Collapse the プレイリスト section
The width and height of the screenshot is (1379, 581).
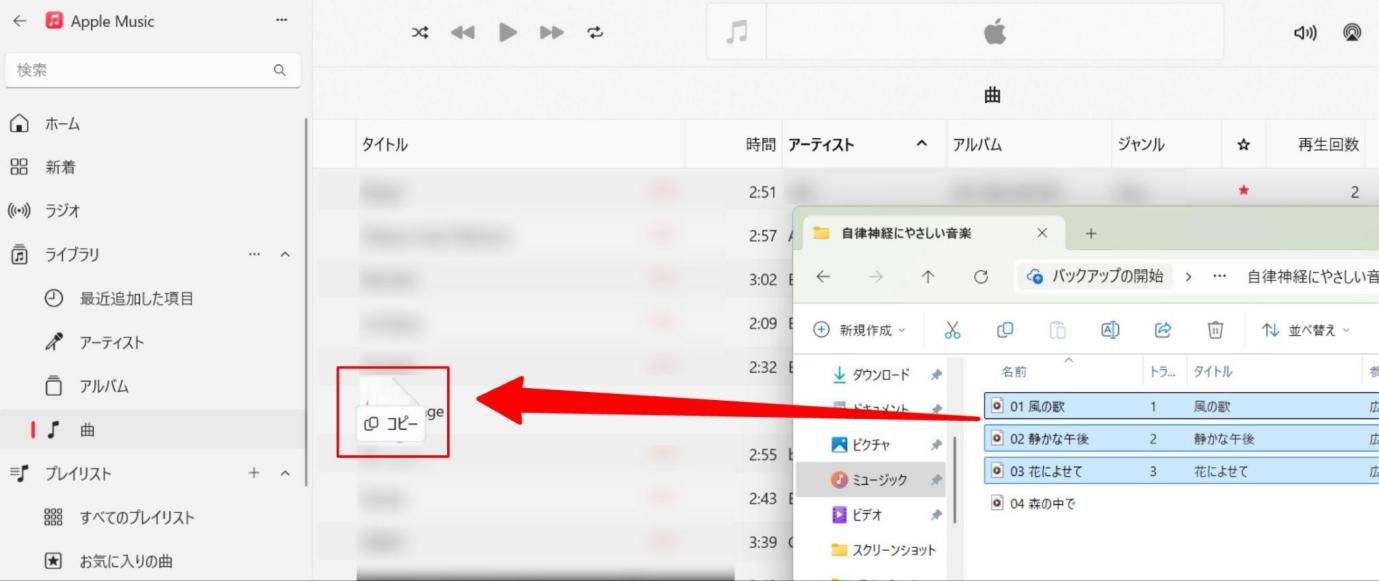click(284, 473)
